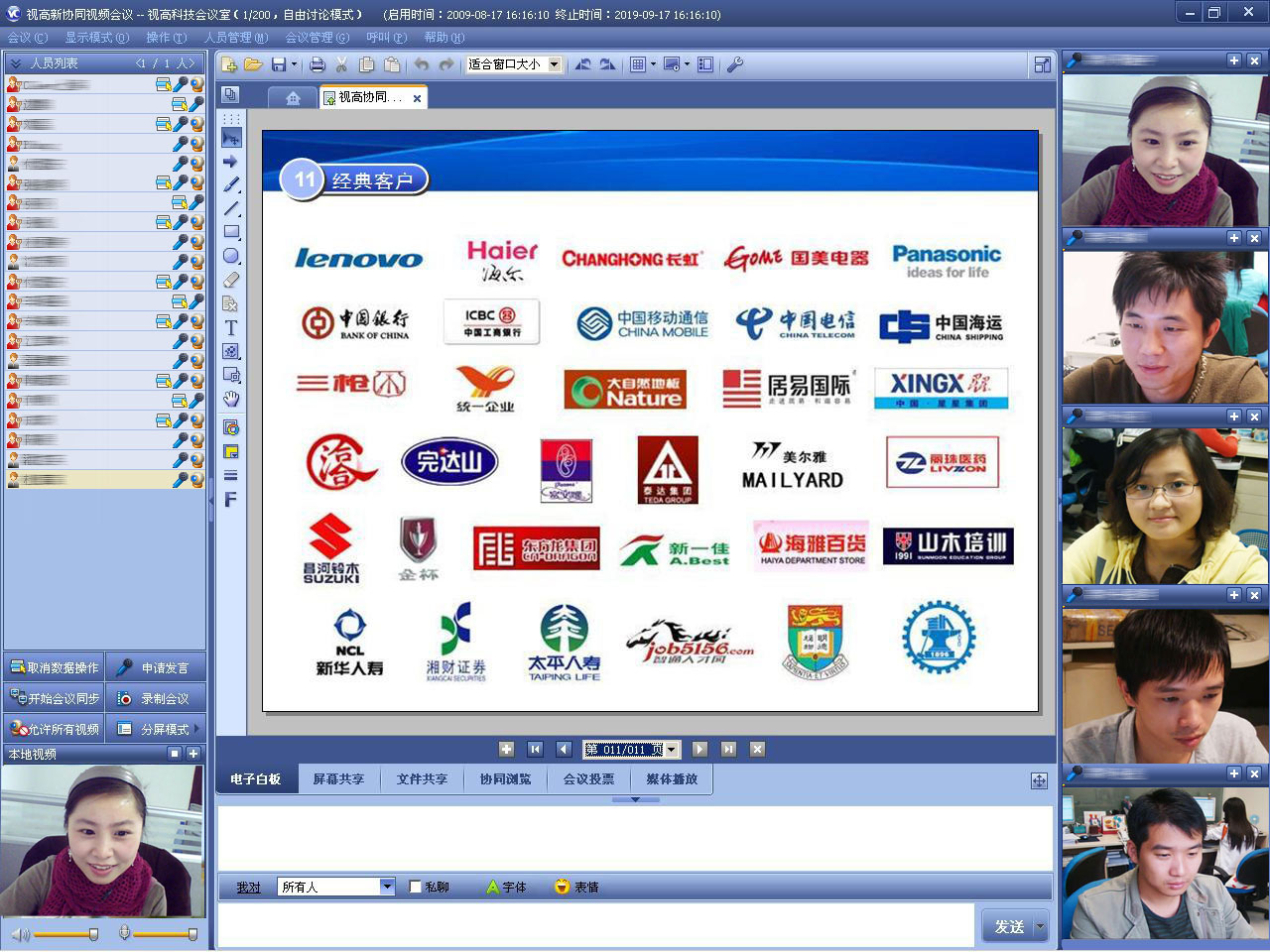Open the 所有人 recipient dropdown
The height and width of the screenshot is (952, 1270).
[x=387, y=887]
